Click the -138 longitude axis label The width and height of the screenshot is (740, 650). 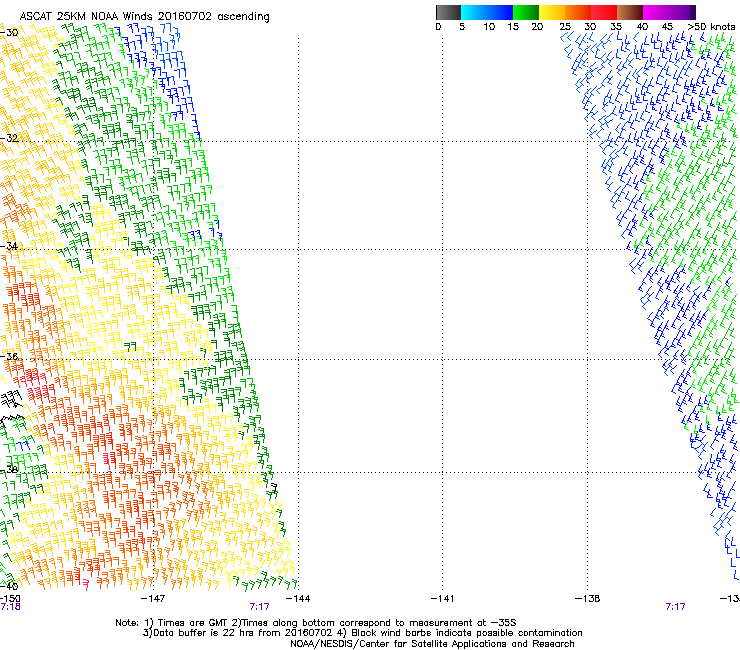point(587,599)
